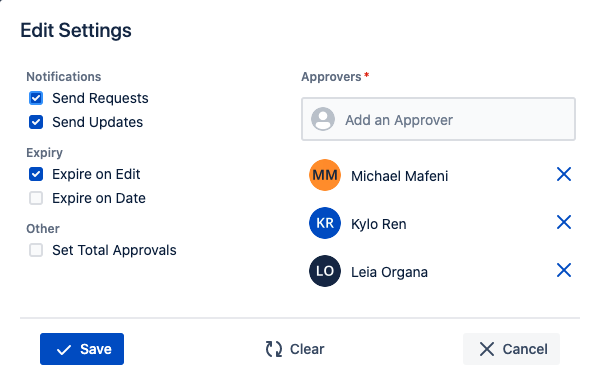Uncheck the Send Requests checkbox

tap(36, 98)
